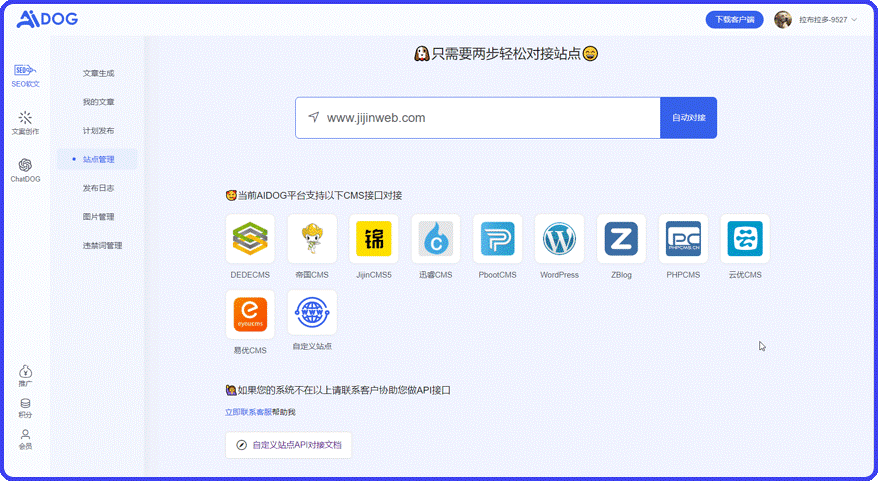Screen dimensions: 878x481
Task: Open the ChatDOG sidebar section
Action: 25,171
